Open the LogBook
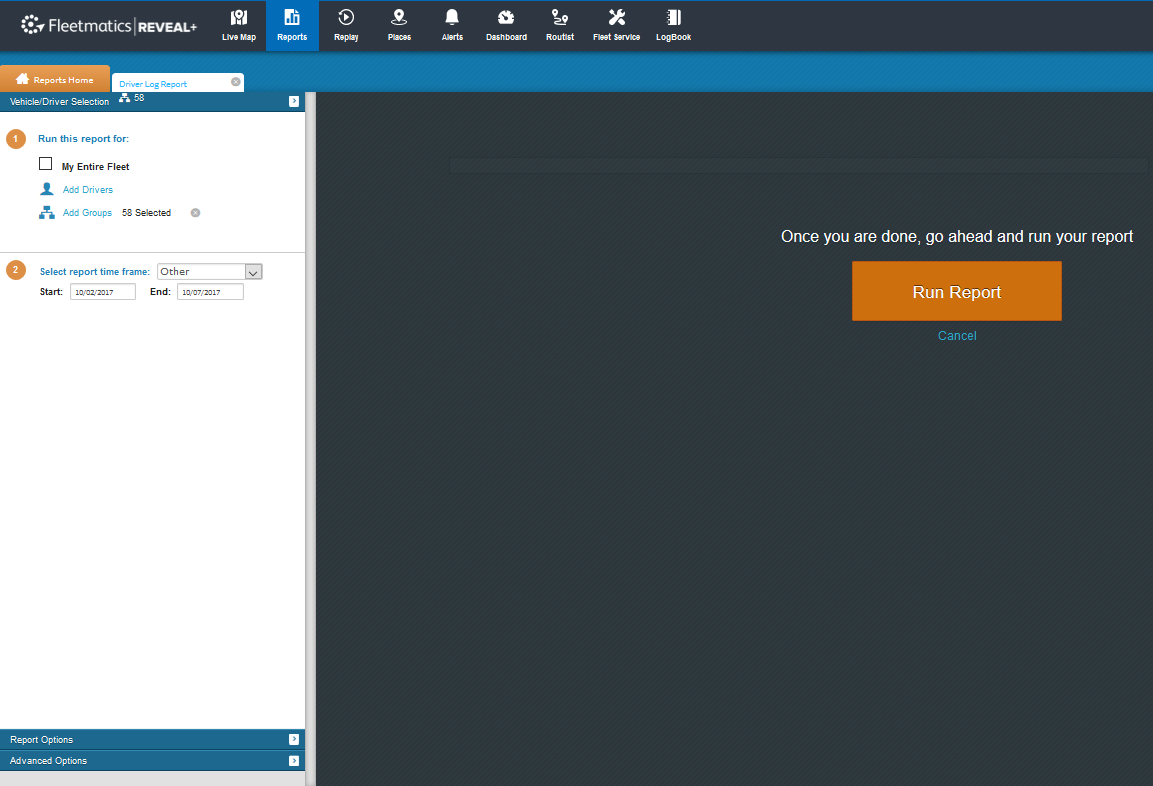 [673, 26]
